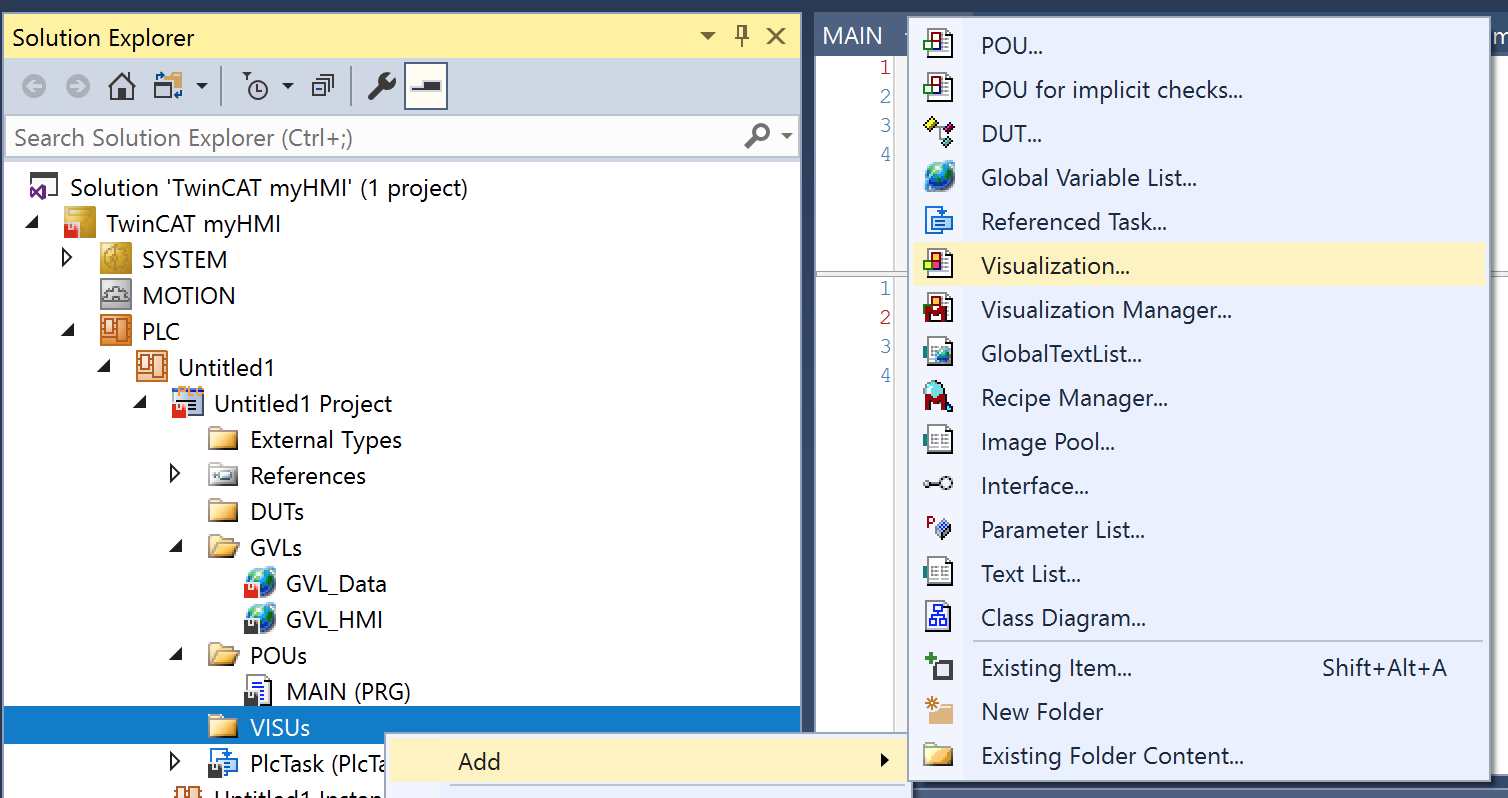Open the Switch Views dropdown arrow
This screenshot has height=798, width=1508.
[x=201, y=87]
